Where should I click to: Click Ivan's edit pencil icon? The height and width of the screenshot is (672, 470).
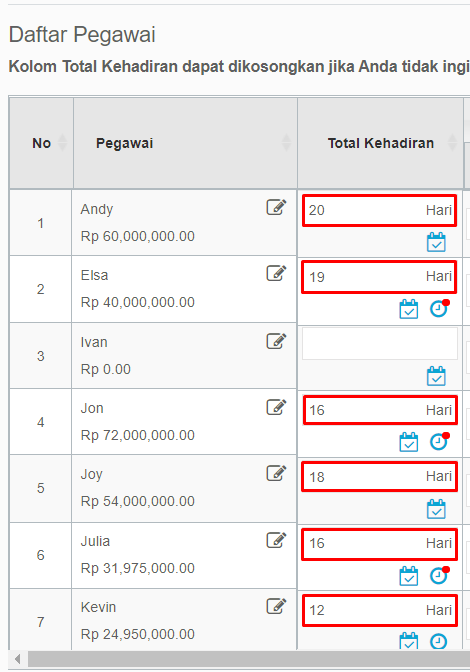[x=276, y=341]
